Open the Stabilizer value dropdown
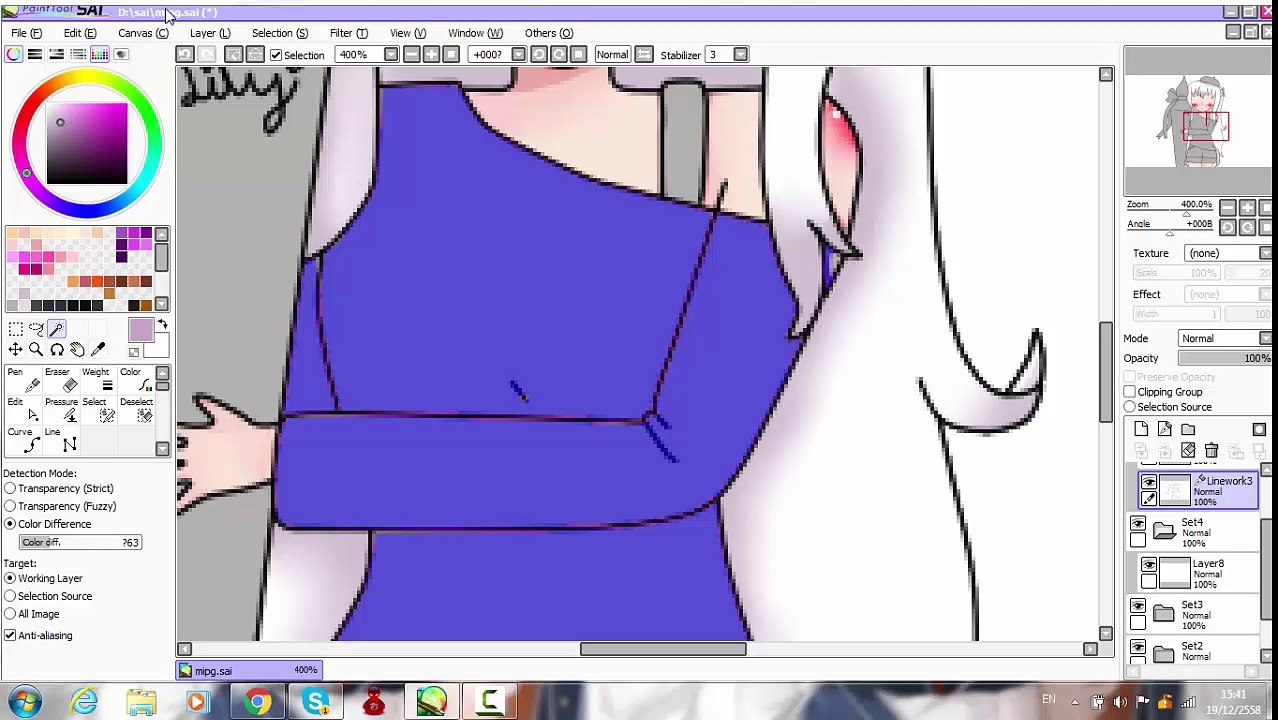 [740, 55]
